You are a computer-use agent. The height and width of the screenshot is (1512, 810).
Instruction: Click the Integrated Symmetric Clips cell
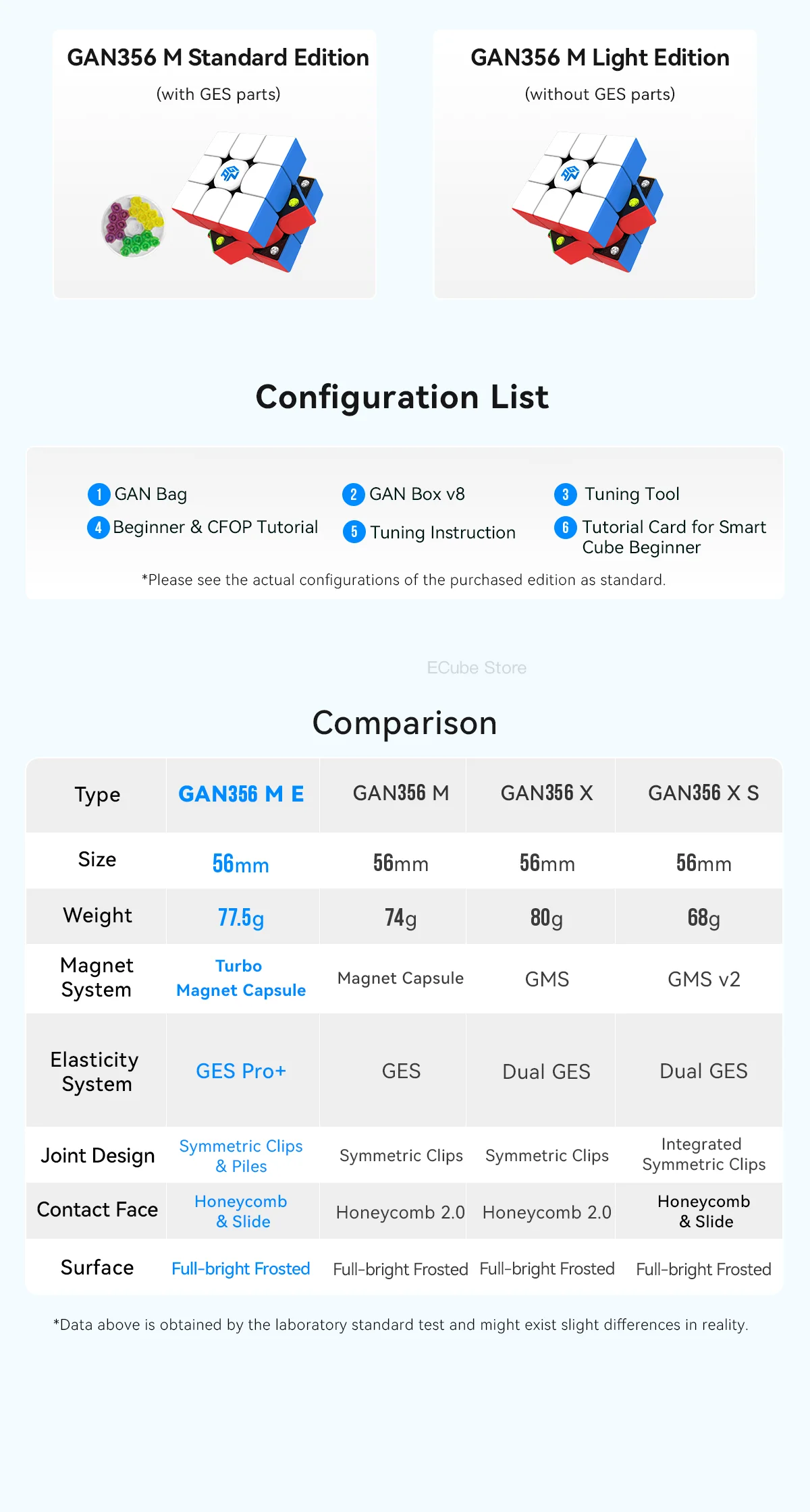point(703,1154)
